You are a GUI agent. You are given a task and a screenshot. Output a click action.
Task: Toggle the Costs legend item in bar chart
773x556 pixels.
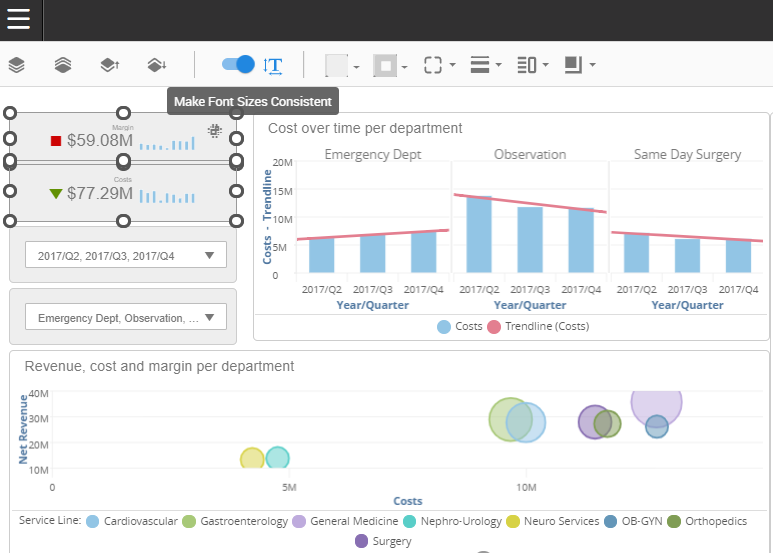pos(460,326)
